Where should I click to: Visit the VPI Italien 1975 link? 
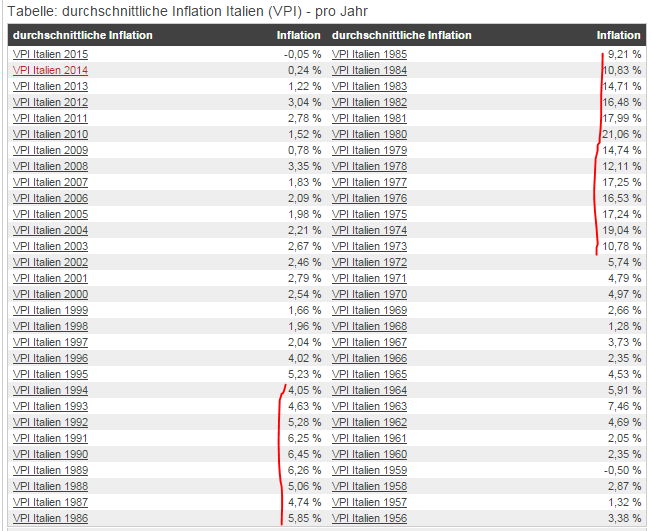(369, 214)
